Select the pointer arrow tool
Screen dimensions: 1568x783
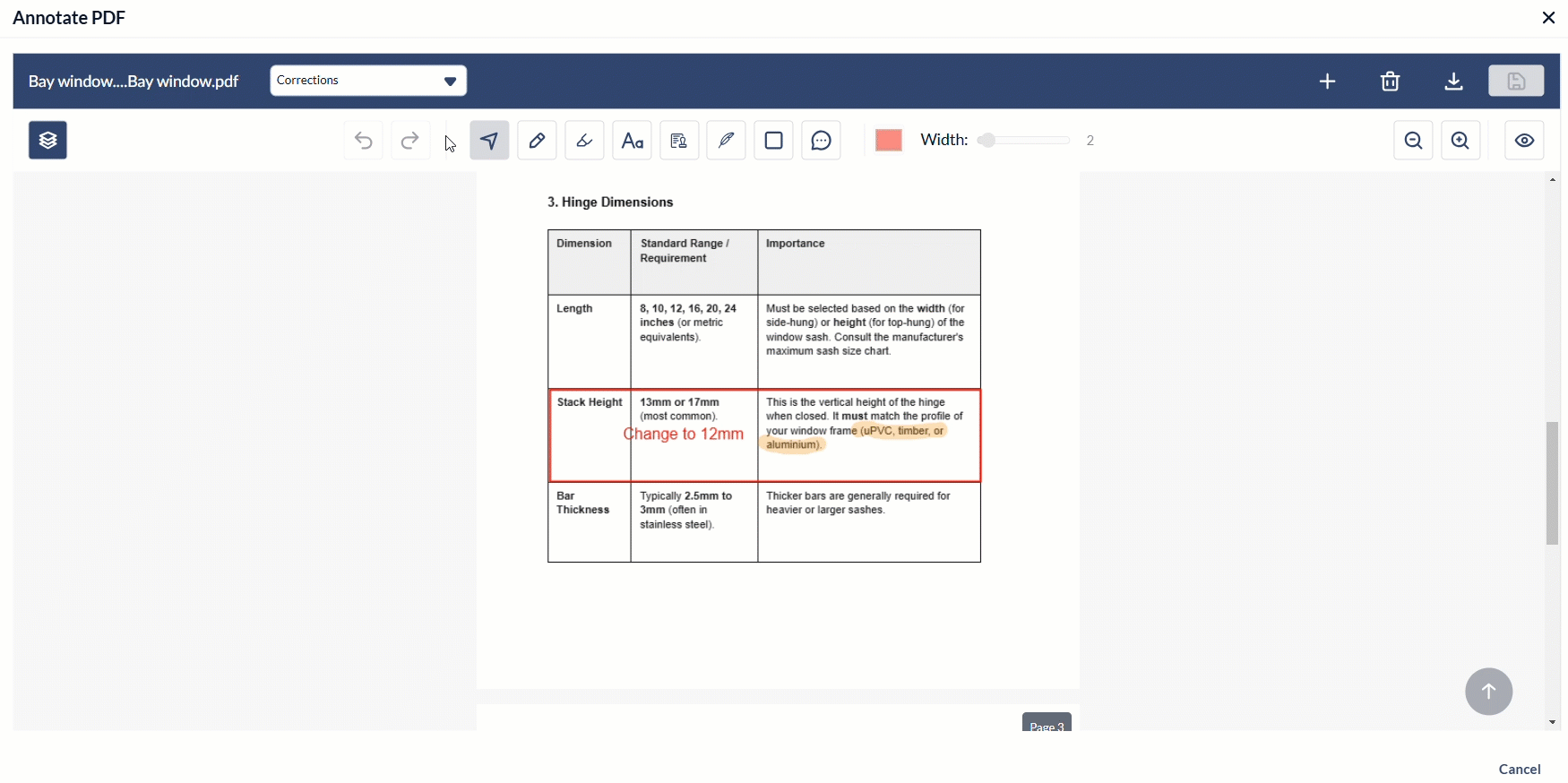point(490,141)
